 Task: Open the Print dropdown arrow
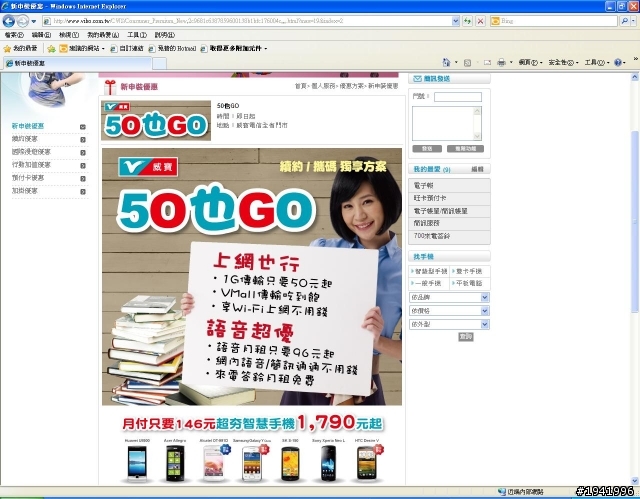(x=511, y=62)
